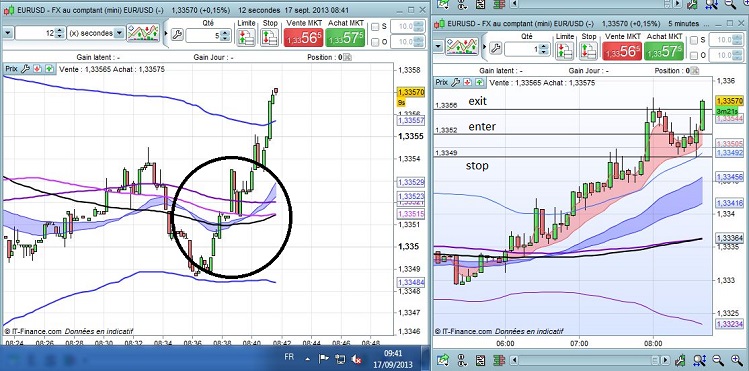Open the (x) secondes timeframe dropdown

point(119,33)
